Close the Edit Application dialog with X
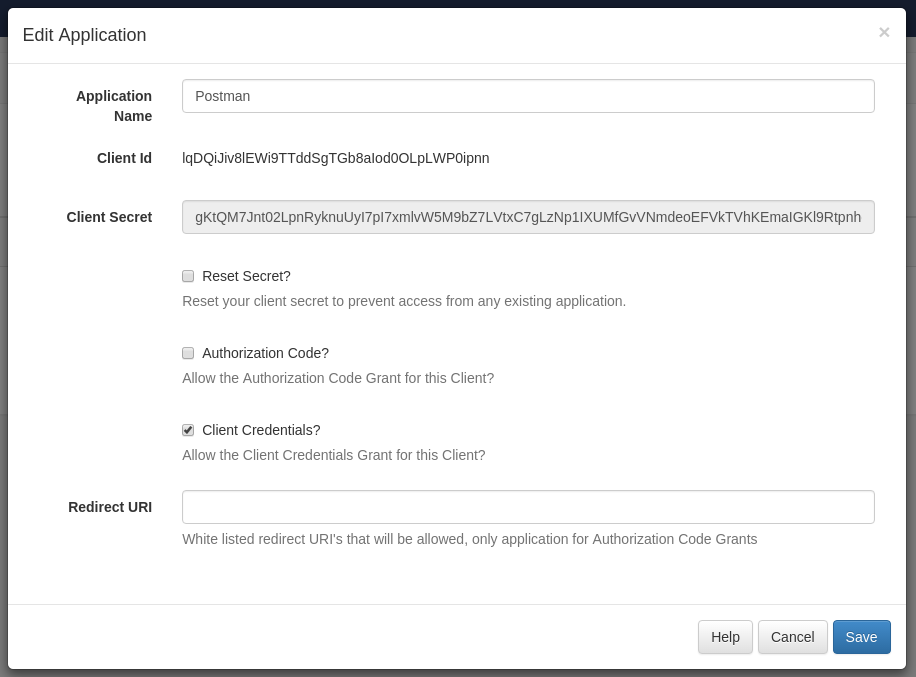Image resolution: width=916 pixels, height=677 pixels. tap(884, 32)
